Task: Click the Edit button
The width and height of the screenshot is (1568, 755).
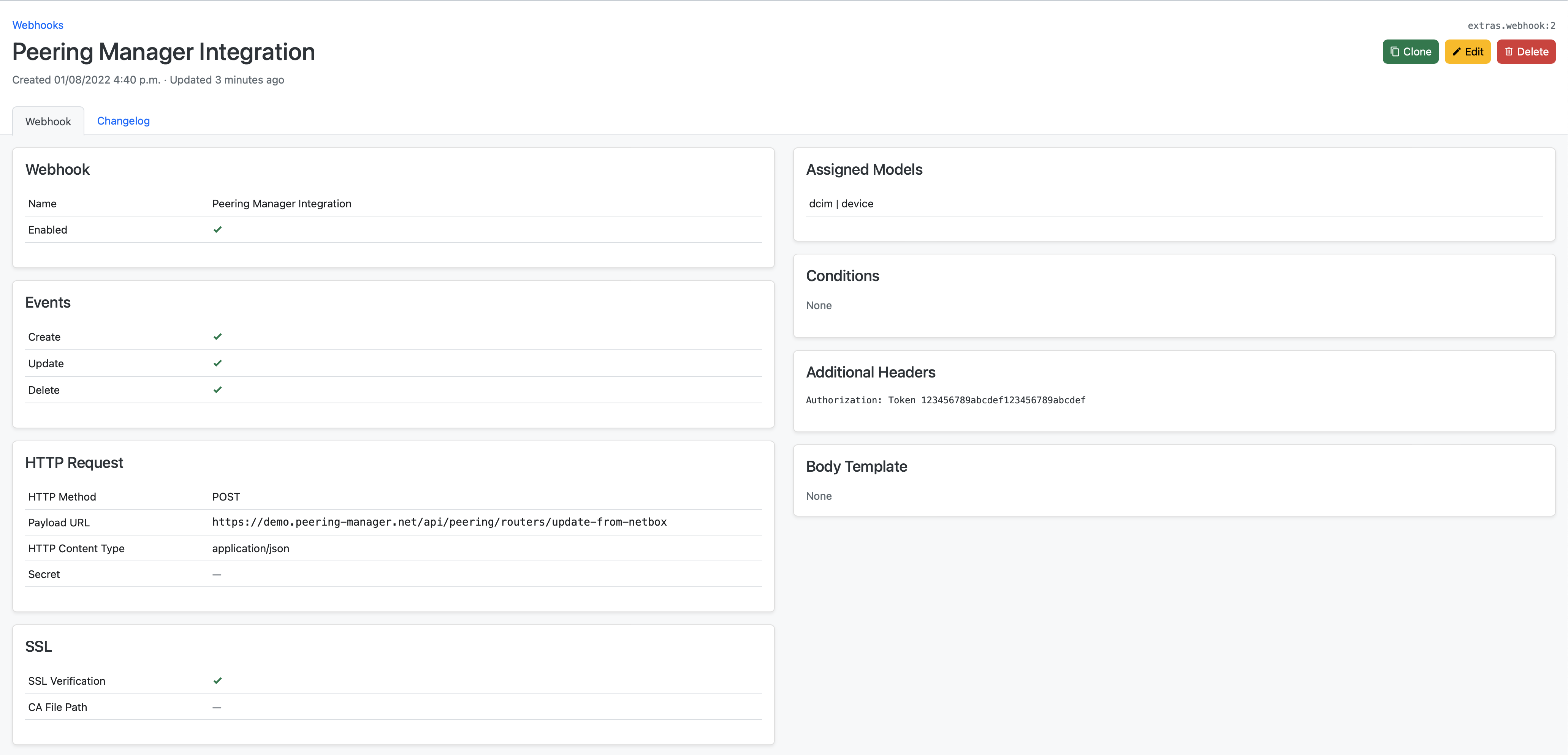Action: (1468, 52)
